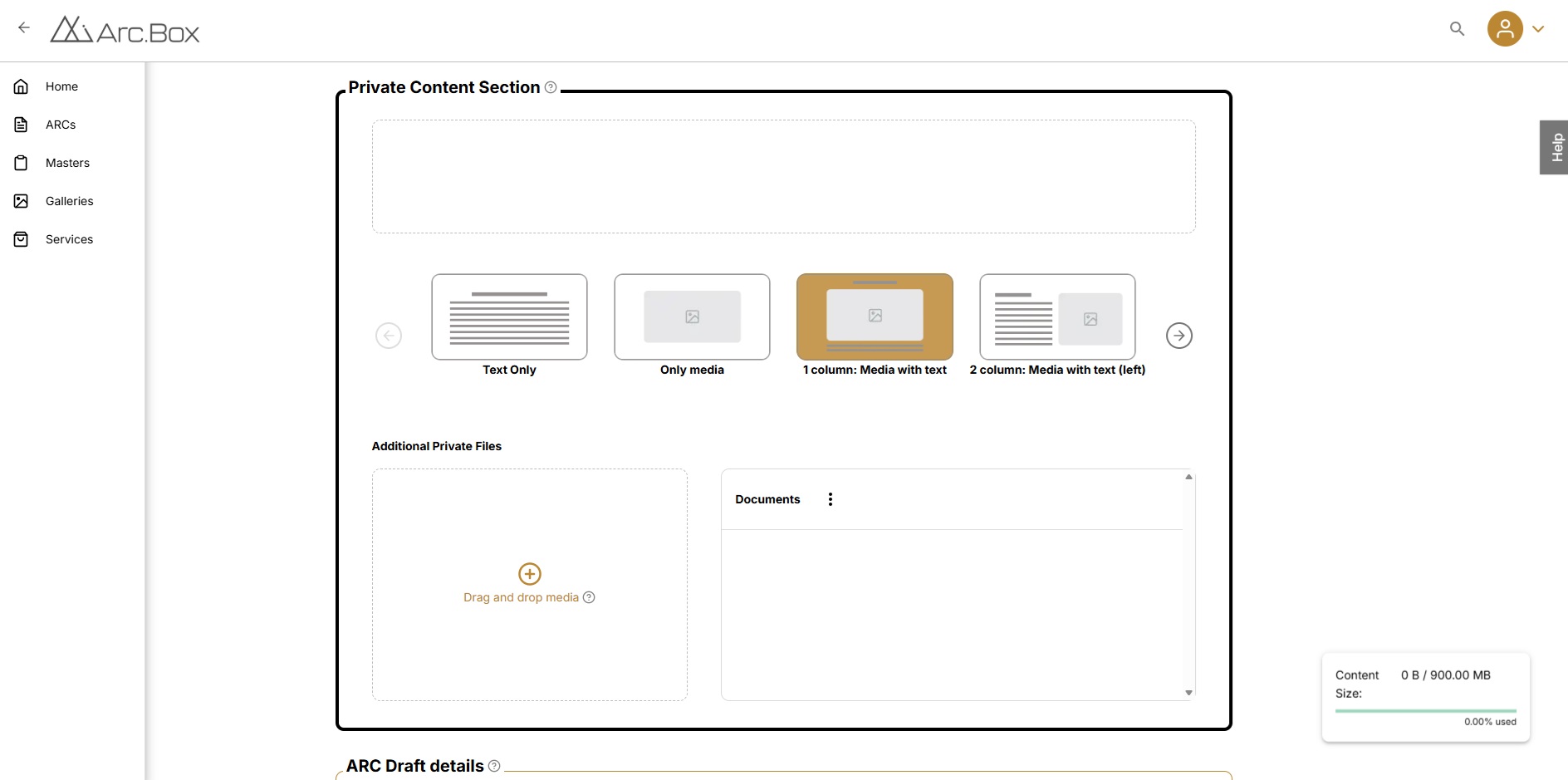The width and height of the screenshot is (1568, 780).
Task: Show ARC Draft details help icon
Action: [x=494, y=766]
